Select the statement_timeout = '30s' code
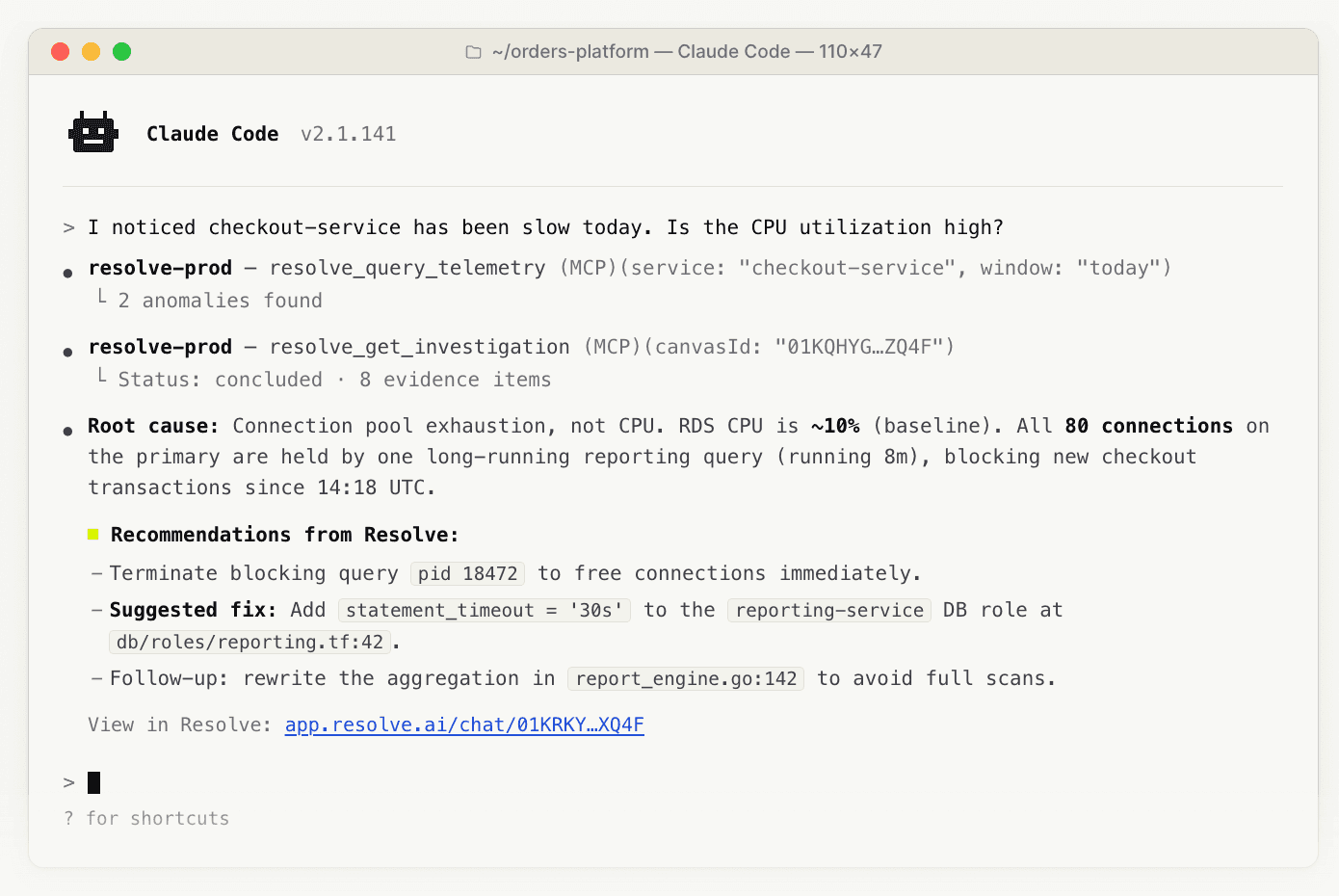Screen dimensions: 1339x896 coord(485,610)
